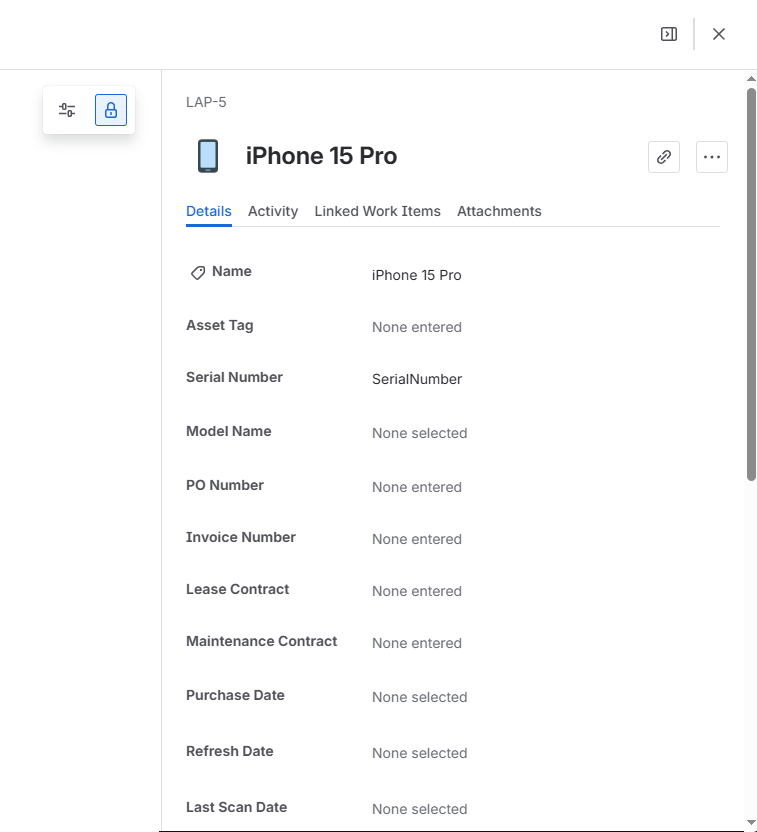Edit the PO Number field value

click(x=416, y=488)
